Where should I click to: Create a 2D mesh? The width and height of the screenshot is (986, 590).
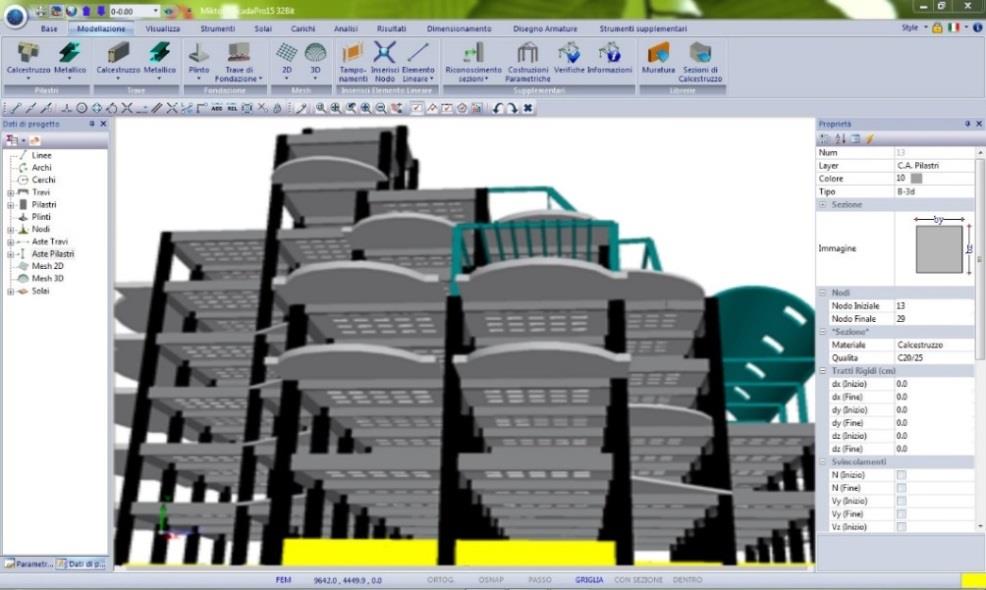click(x=286, y=60)
